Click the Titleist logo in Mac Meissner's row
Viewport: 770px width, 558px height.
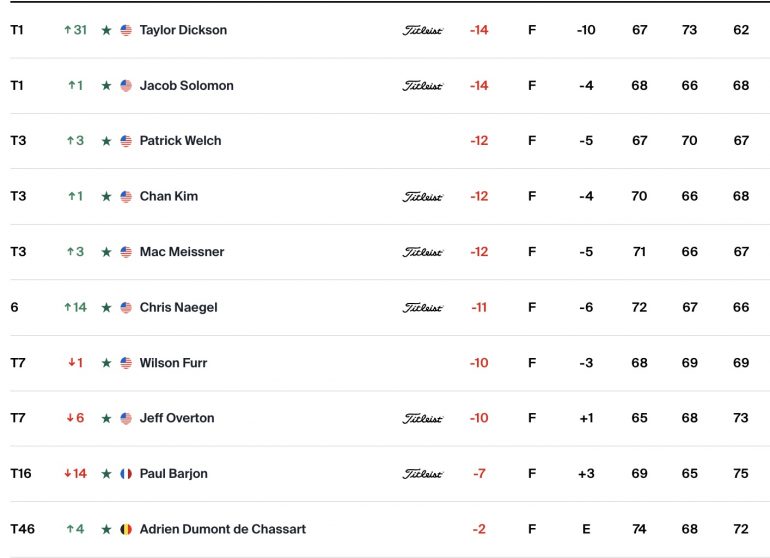pyautogui.click(x=422, y=252)
